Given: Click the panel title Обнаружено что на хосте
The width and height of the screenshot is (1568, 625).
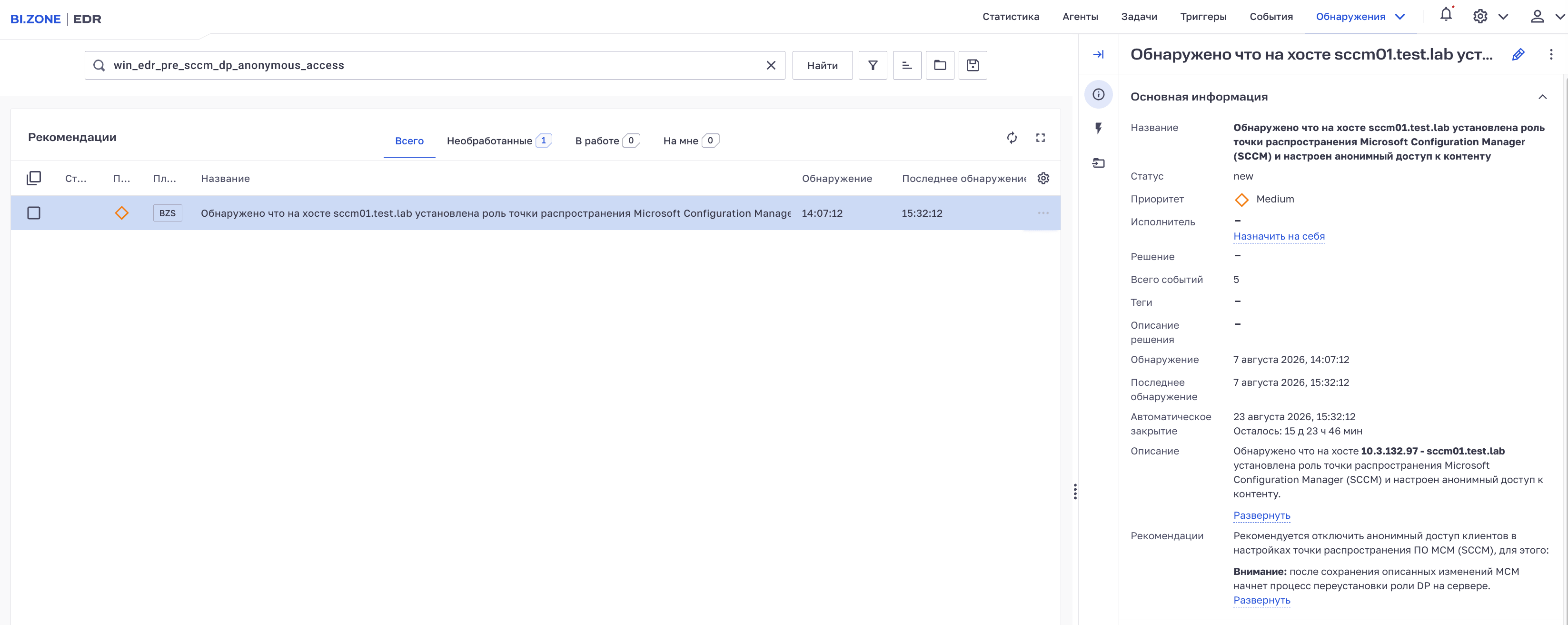Looking at the screenshot, I should coord(1311,54).
